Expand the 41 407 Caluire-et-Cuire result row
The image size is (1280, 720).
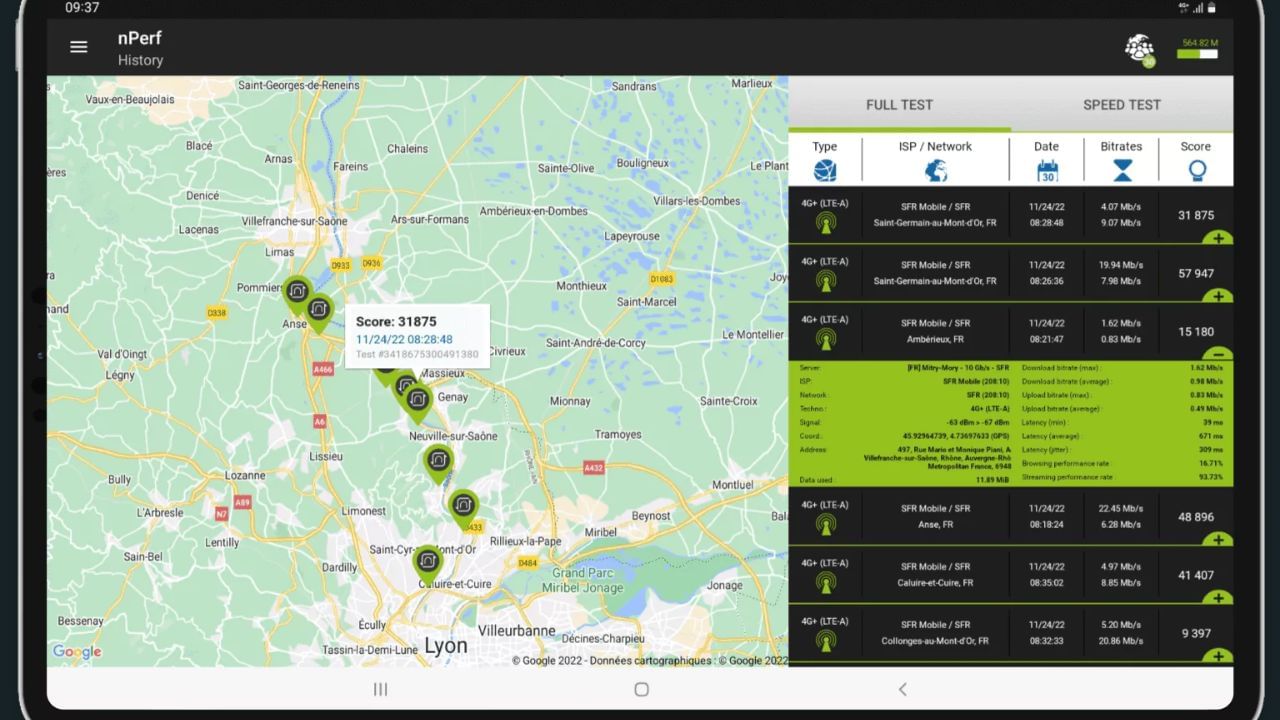(x=1218, y=598)
